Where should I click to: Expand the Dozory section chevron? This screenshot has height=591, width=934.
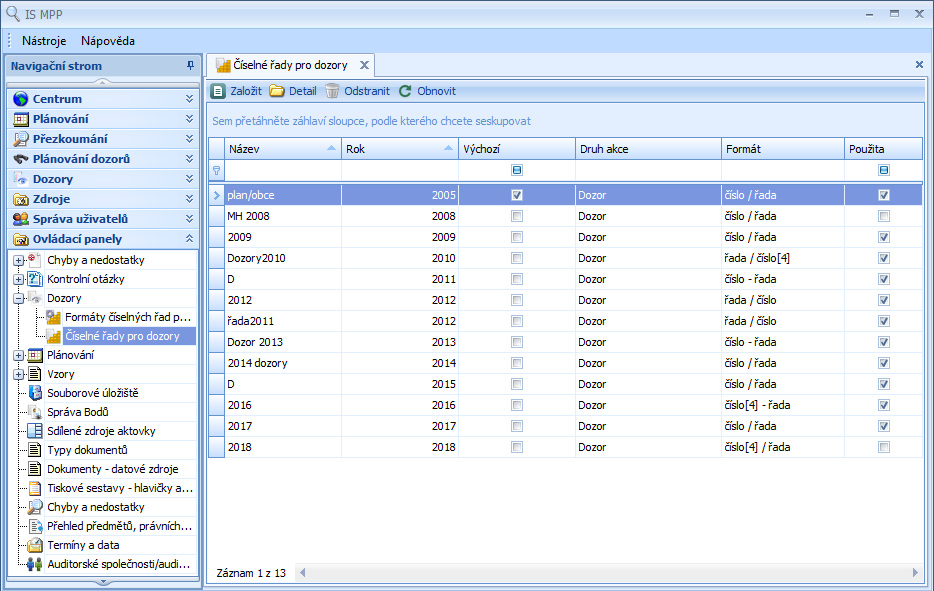189,179
